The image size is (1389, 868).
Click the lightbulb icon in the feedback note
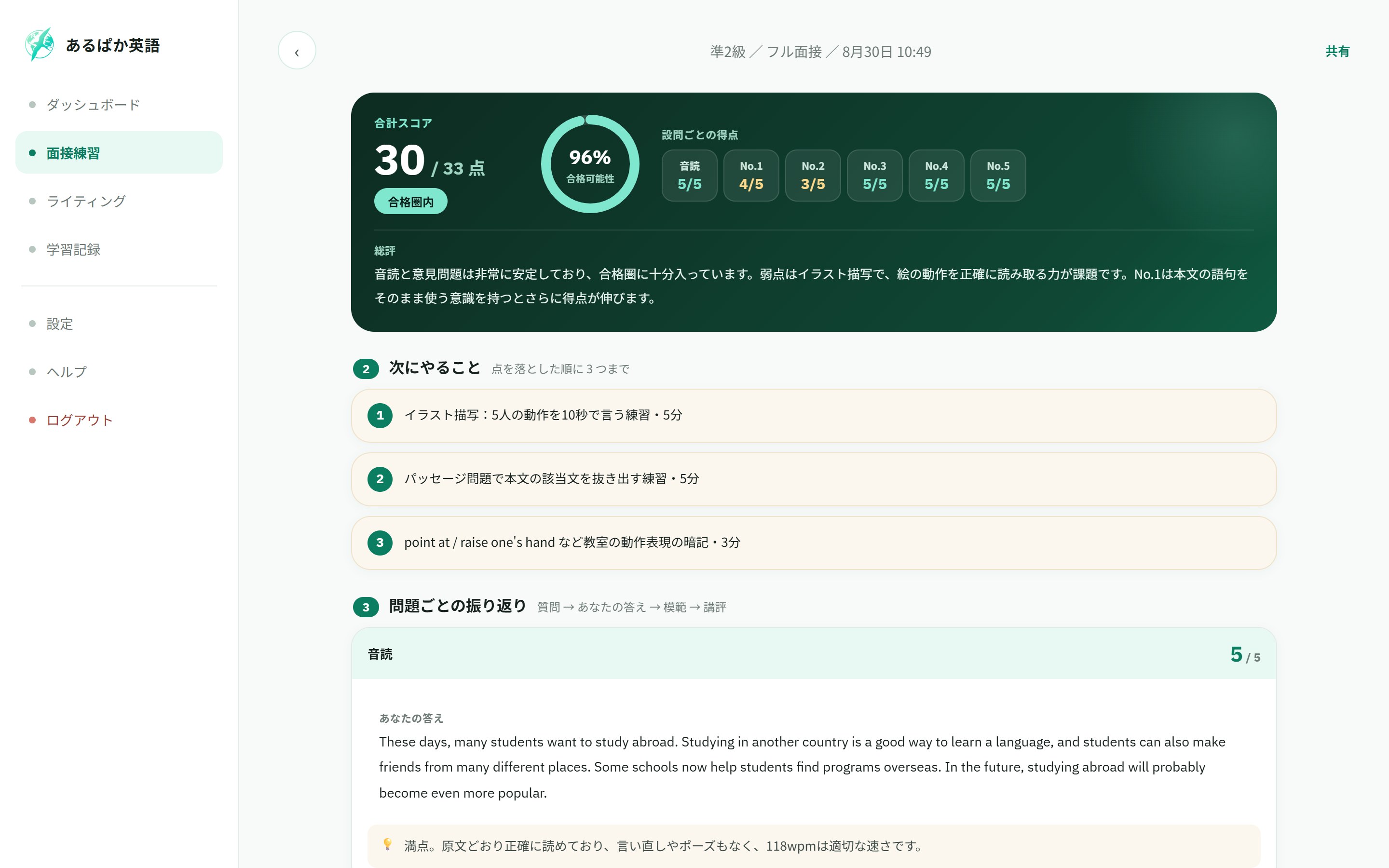point(387,844)
